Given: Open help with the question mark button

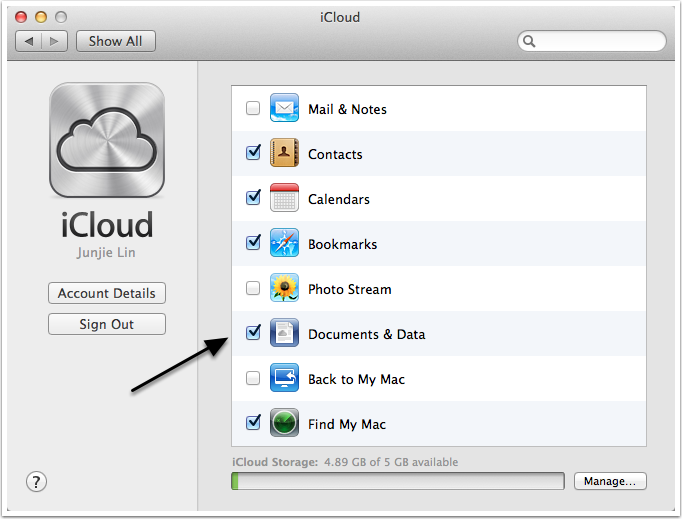Looking at the screenshot, I should coord(37,482).
